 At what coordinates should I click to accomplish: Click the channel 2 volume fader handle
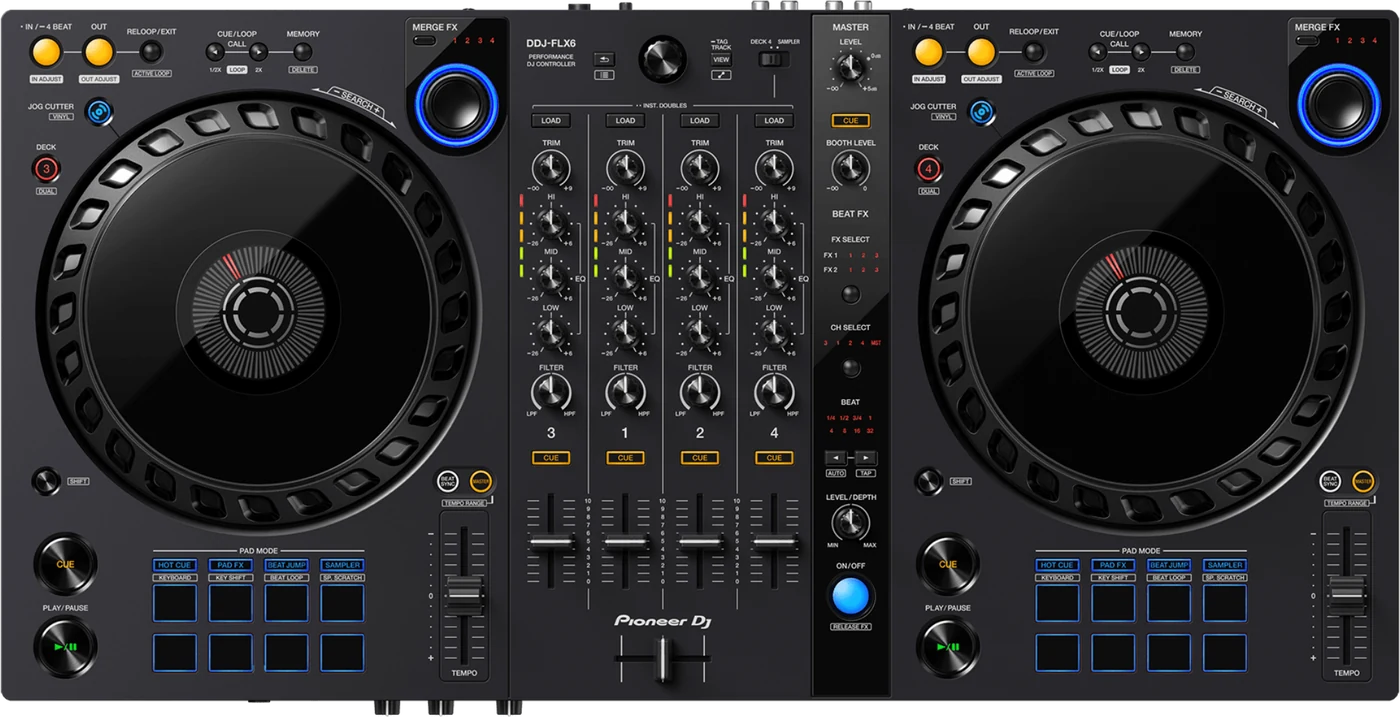(x=700, y=542)
